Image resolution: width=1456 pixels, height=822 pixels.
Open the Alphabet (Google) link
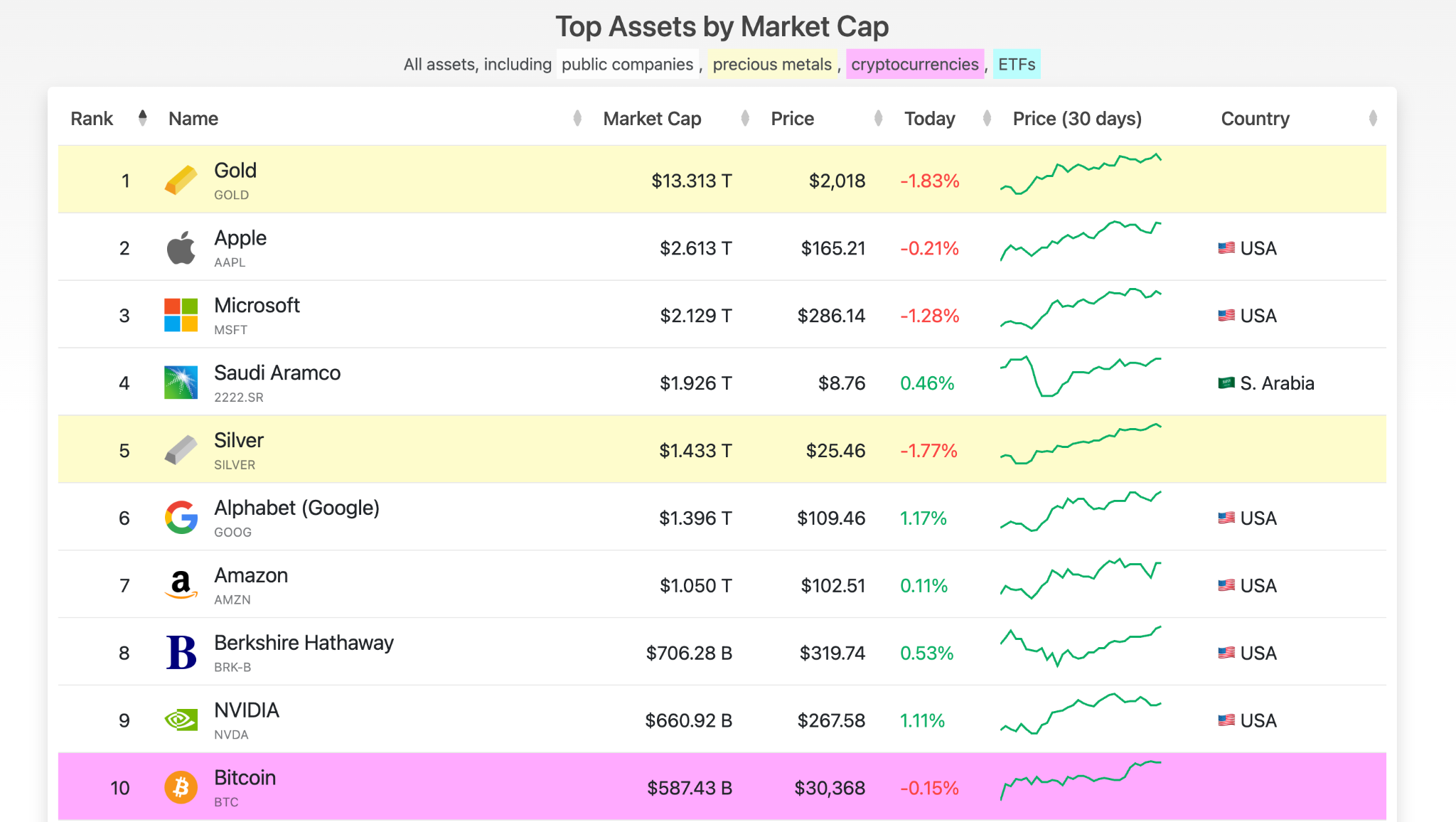pos(296,508)
